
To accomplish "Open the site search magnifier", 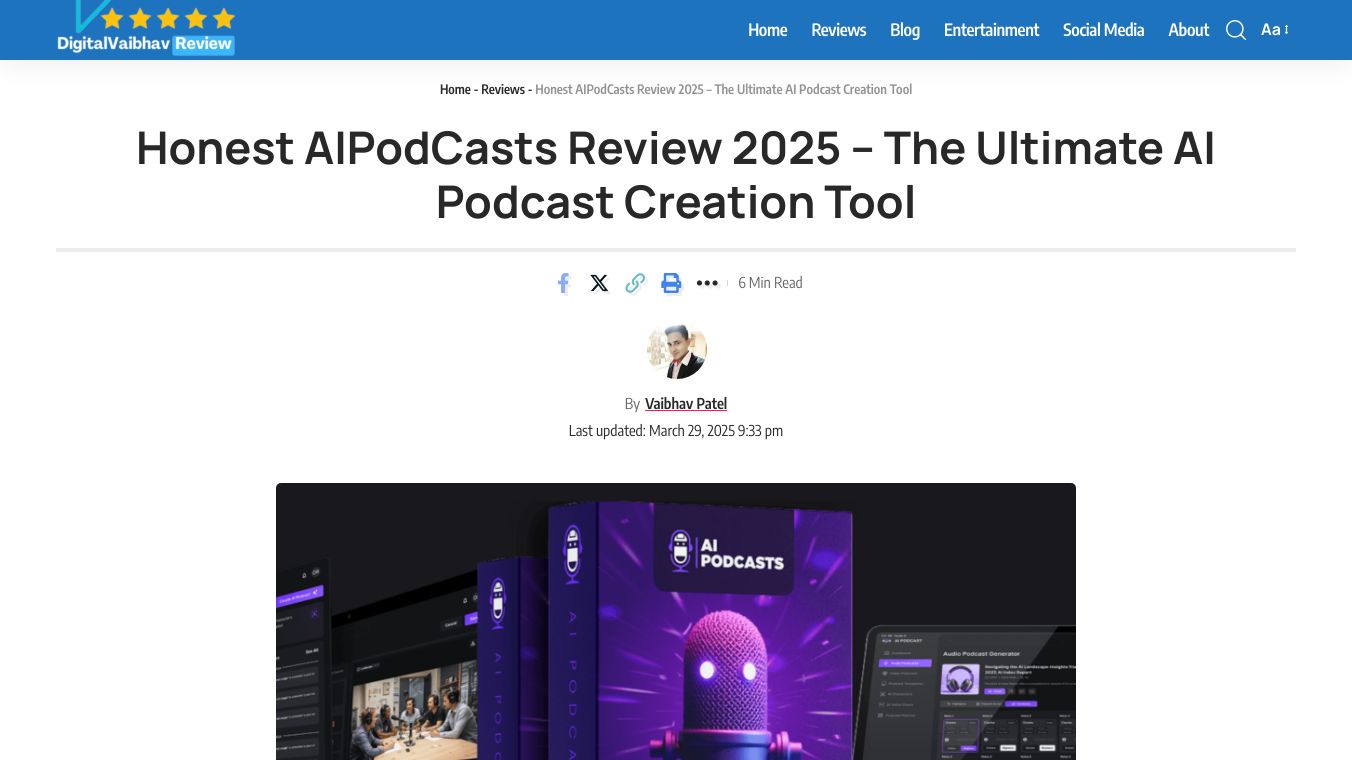I will click(1236, 30).
